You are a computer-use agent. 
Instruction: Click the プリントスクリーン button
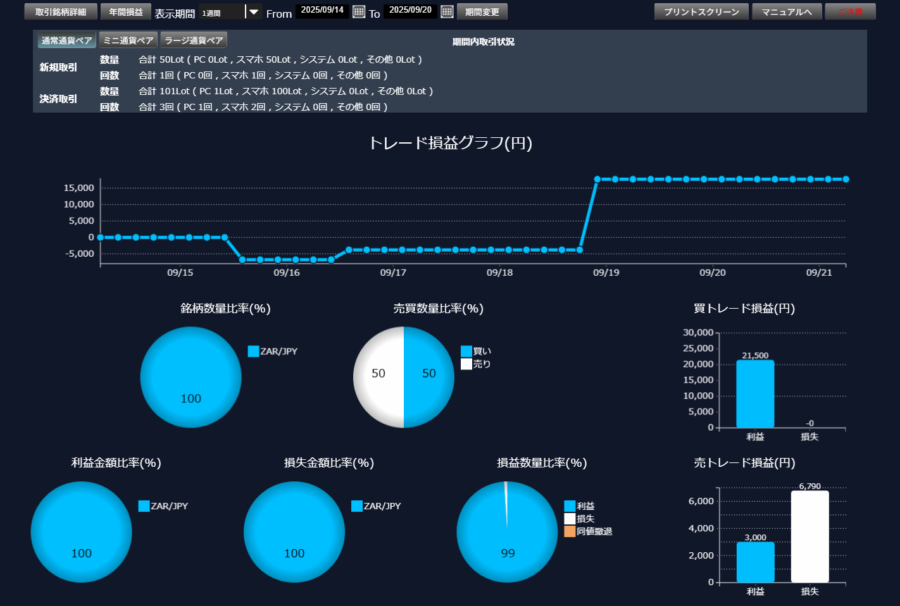pyautogui.click(x=701, y=12)
